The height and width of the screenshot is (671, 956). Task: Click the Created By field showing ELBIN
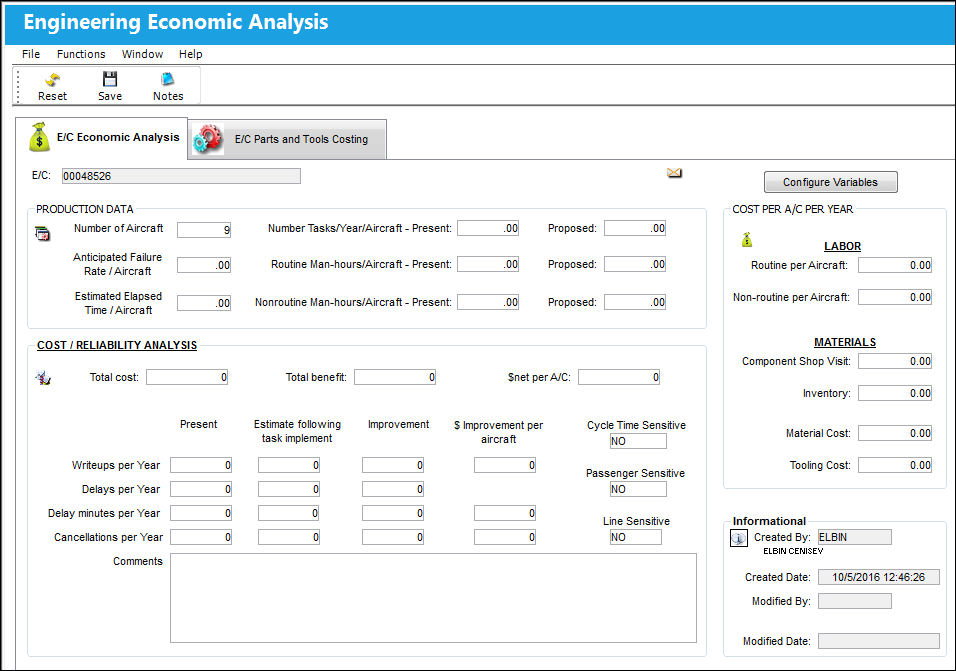tap(855, 538)
